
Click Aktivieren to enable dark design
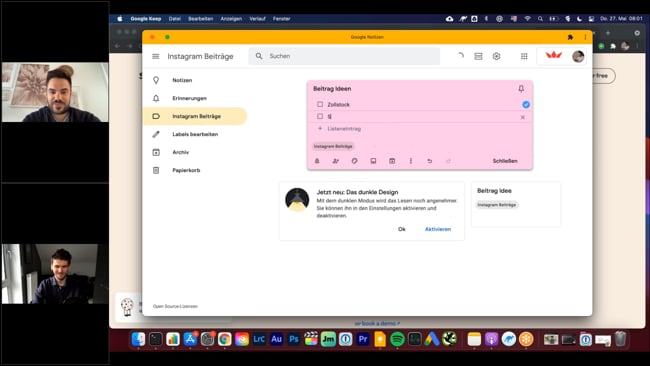pos(438,229)
